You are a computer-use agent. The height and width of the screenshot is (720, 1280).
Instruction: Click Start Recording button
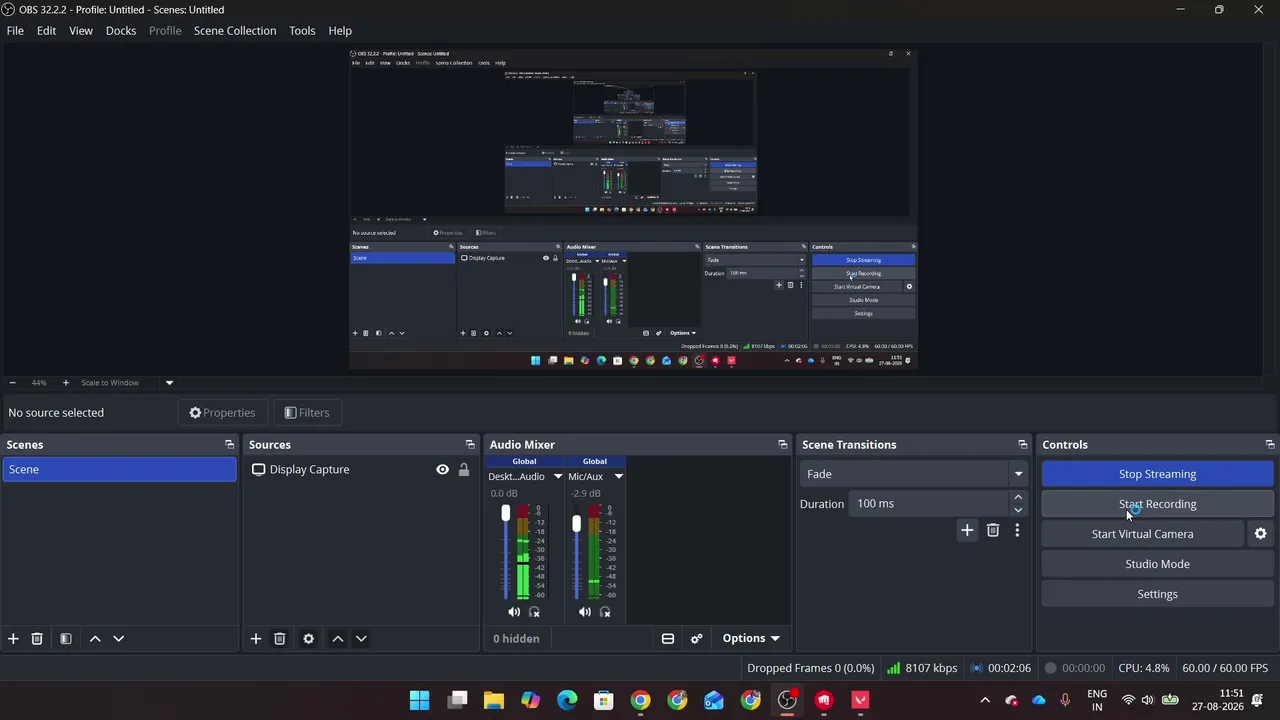(x=1157, y=504)
